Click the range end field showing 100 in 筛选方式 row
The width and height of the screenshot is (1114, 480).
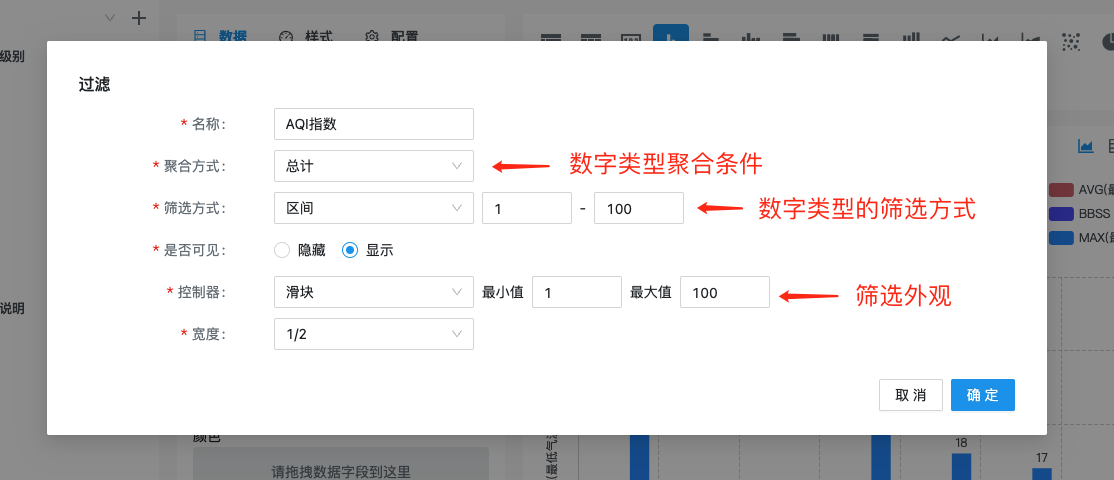(x=639, y=208)
